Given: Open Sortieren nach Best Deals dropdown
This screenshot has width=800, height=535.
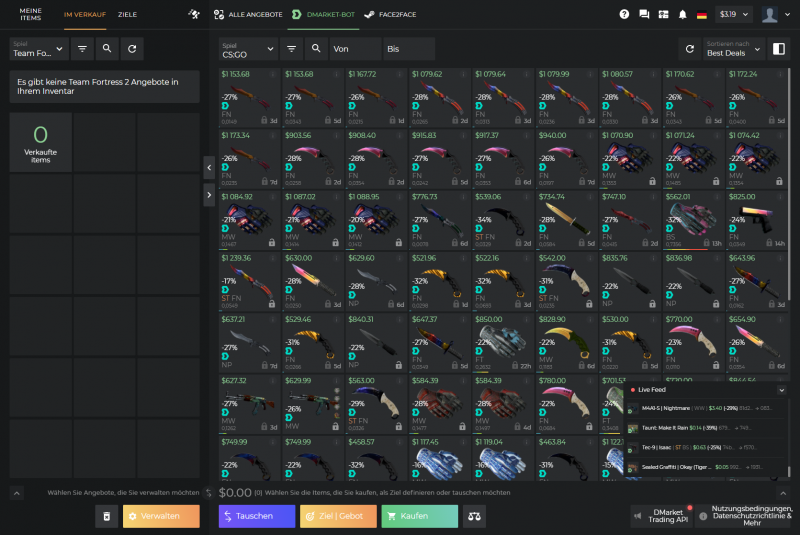Looking at the screenshot, I should coord(734,49).
